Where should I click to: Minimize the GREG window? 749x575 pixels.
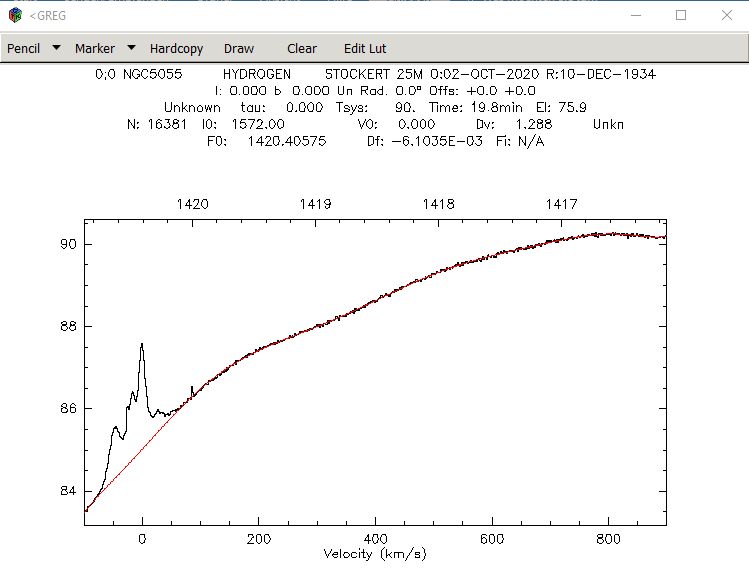(636, 15)
